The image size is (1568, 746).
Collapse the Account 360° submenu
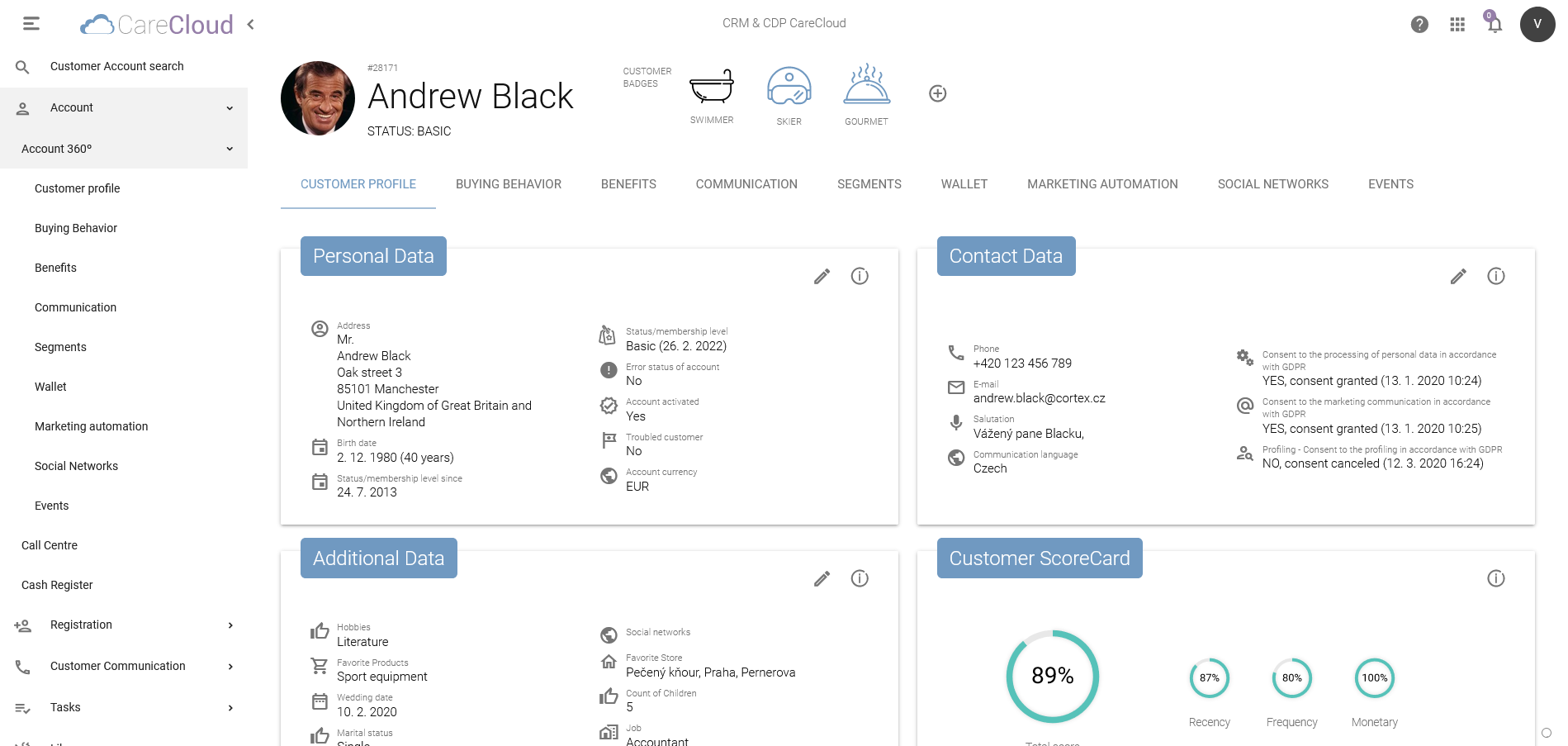coord(230,150)
